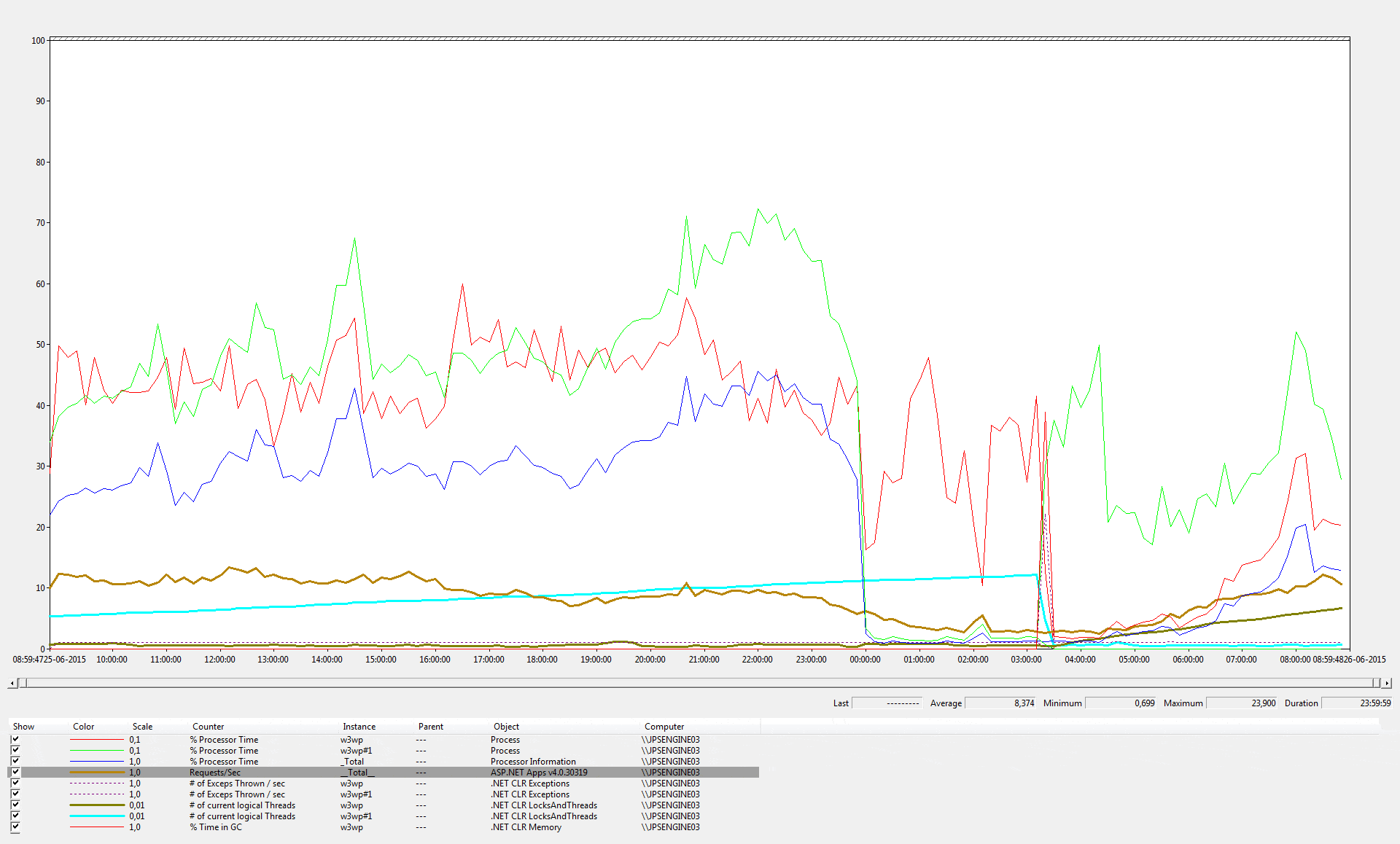Toggle Show checkbox for % Processor Time _Total
This screenshot has width=1400, height=844.
click(x=15, y=761)
